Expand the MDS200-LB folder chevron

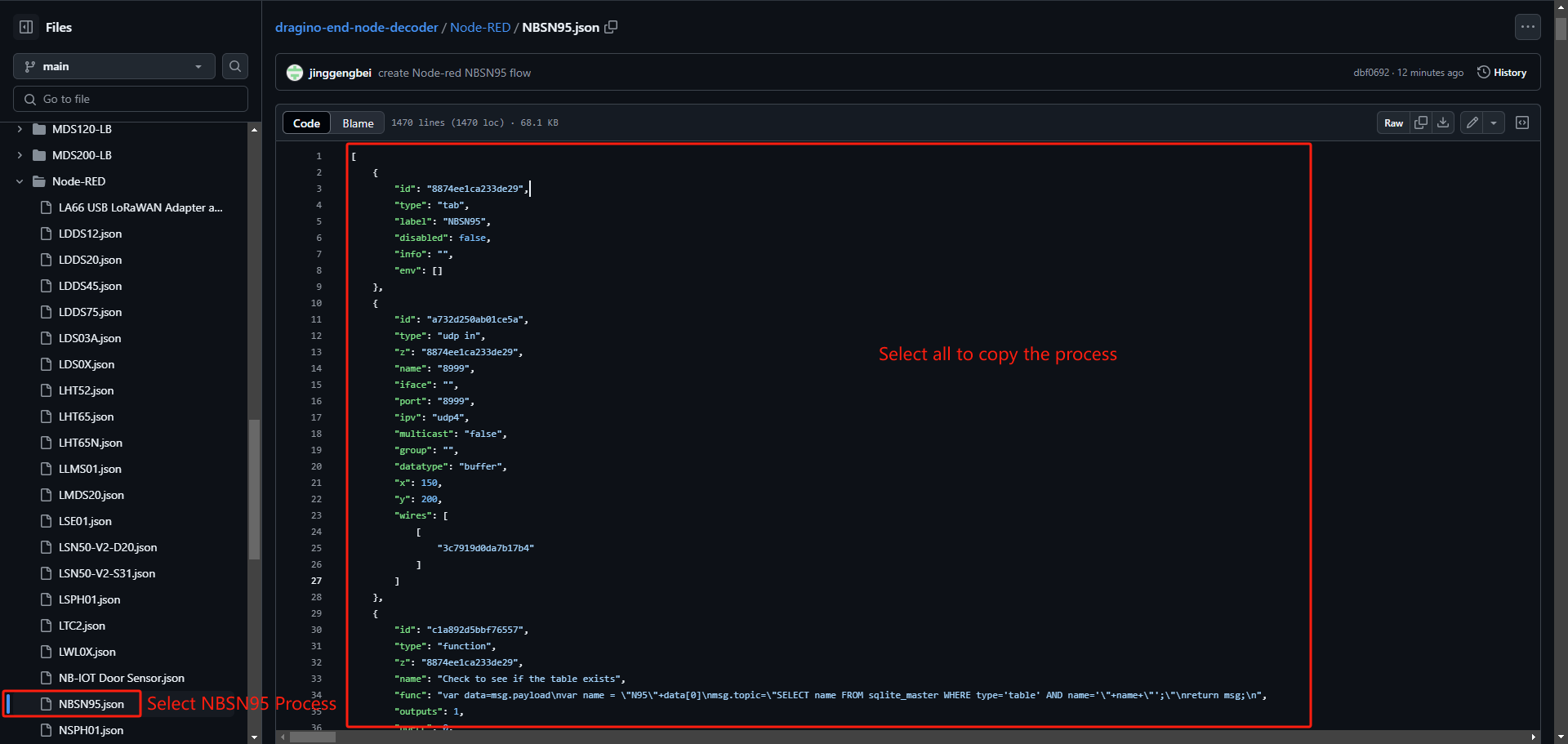point(20,155)
